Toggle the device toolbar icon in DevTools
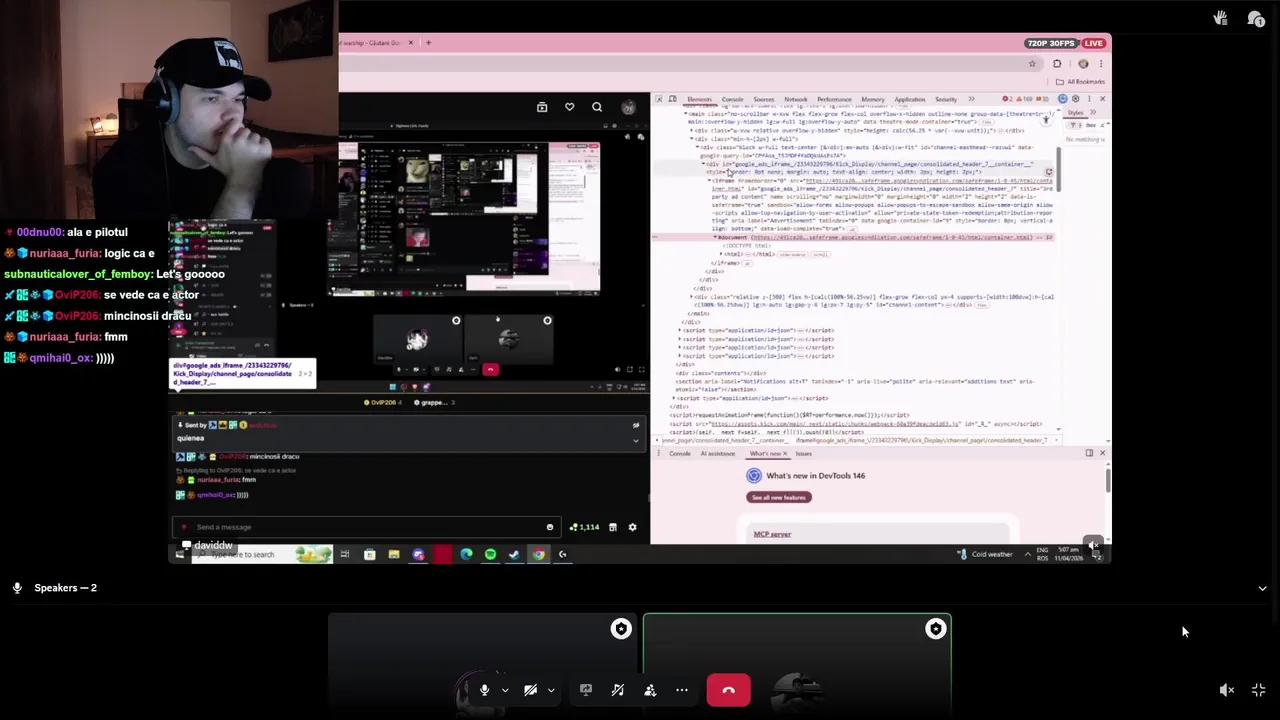 tap(673, 99)
